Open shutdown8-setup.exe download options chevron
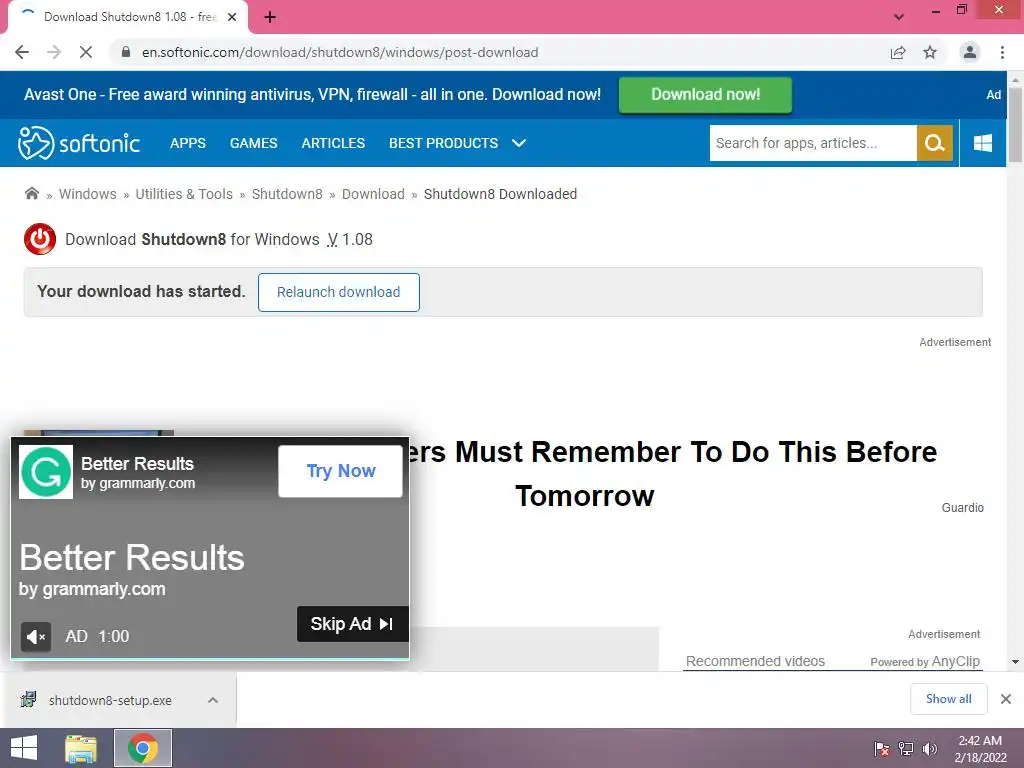 tap(213, 700)
